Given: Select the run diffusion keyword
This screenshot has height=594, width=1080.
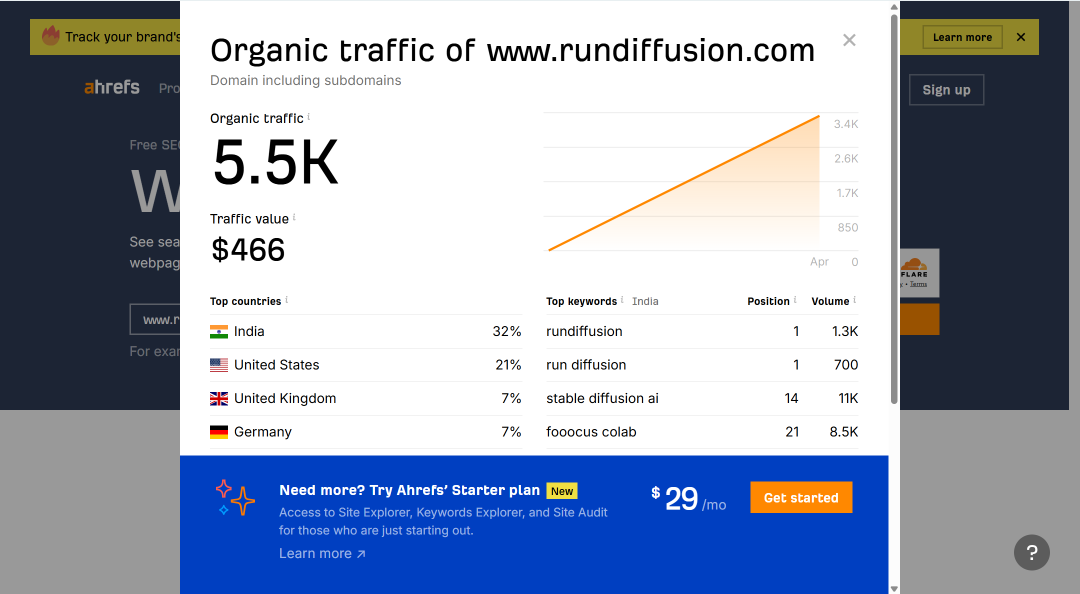Looking at the screenshot, I should tap(586, 365).
